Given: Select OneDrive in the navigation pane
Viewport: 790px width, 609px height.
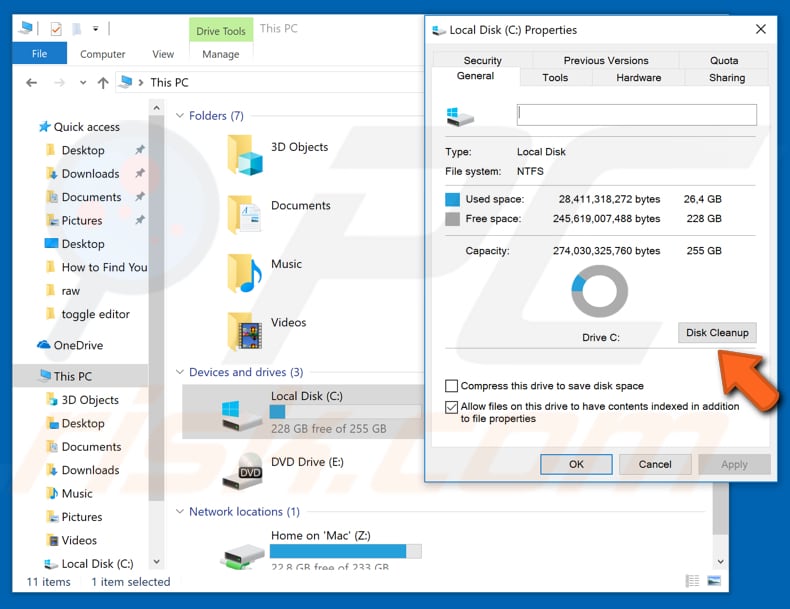Looking at the screenshot, I should 78,345.
